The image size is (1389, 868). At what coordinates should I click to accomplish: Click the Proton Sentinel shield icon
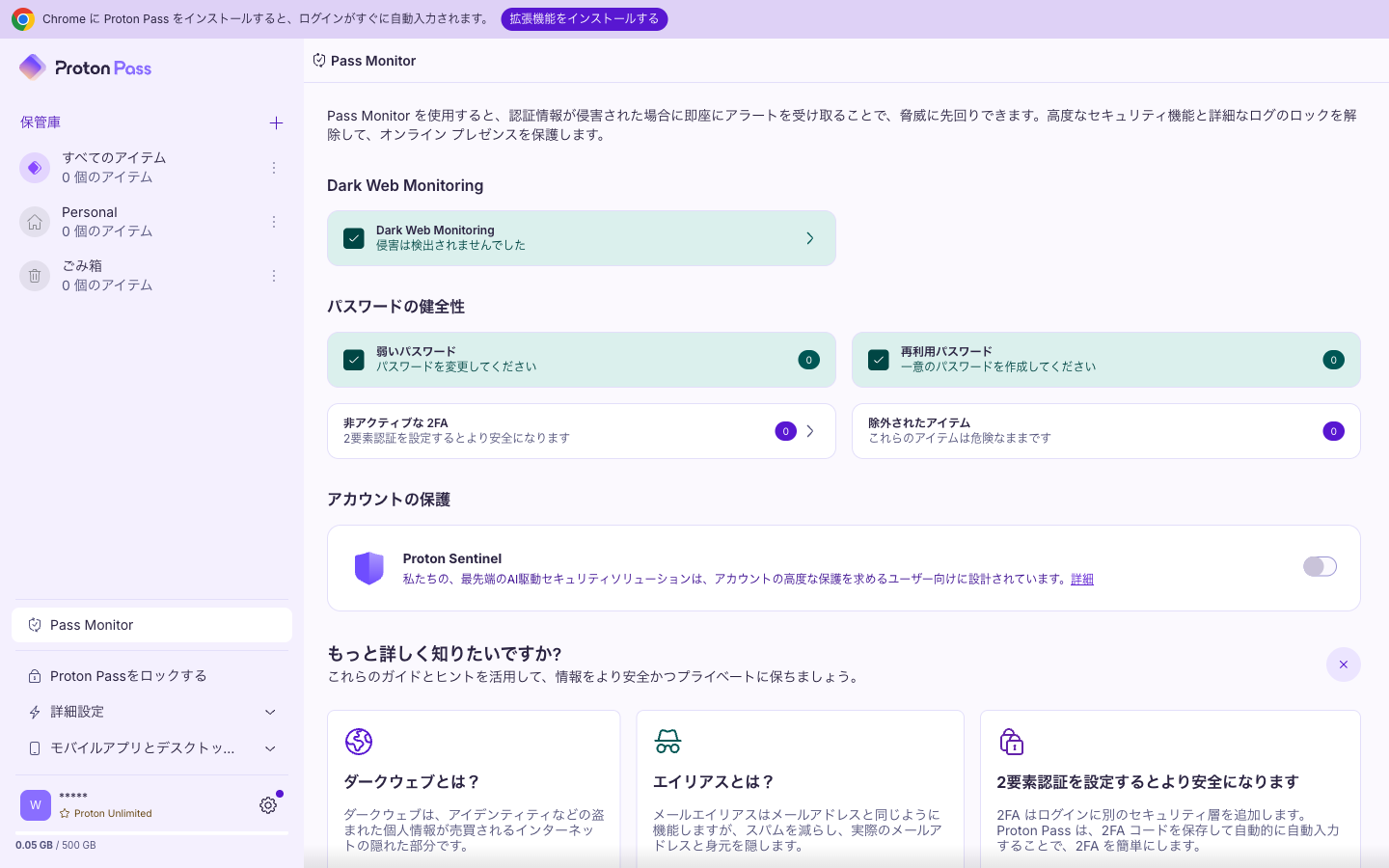[x=369, y=568]
